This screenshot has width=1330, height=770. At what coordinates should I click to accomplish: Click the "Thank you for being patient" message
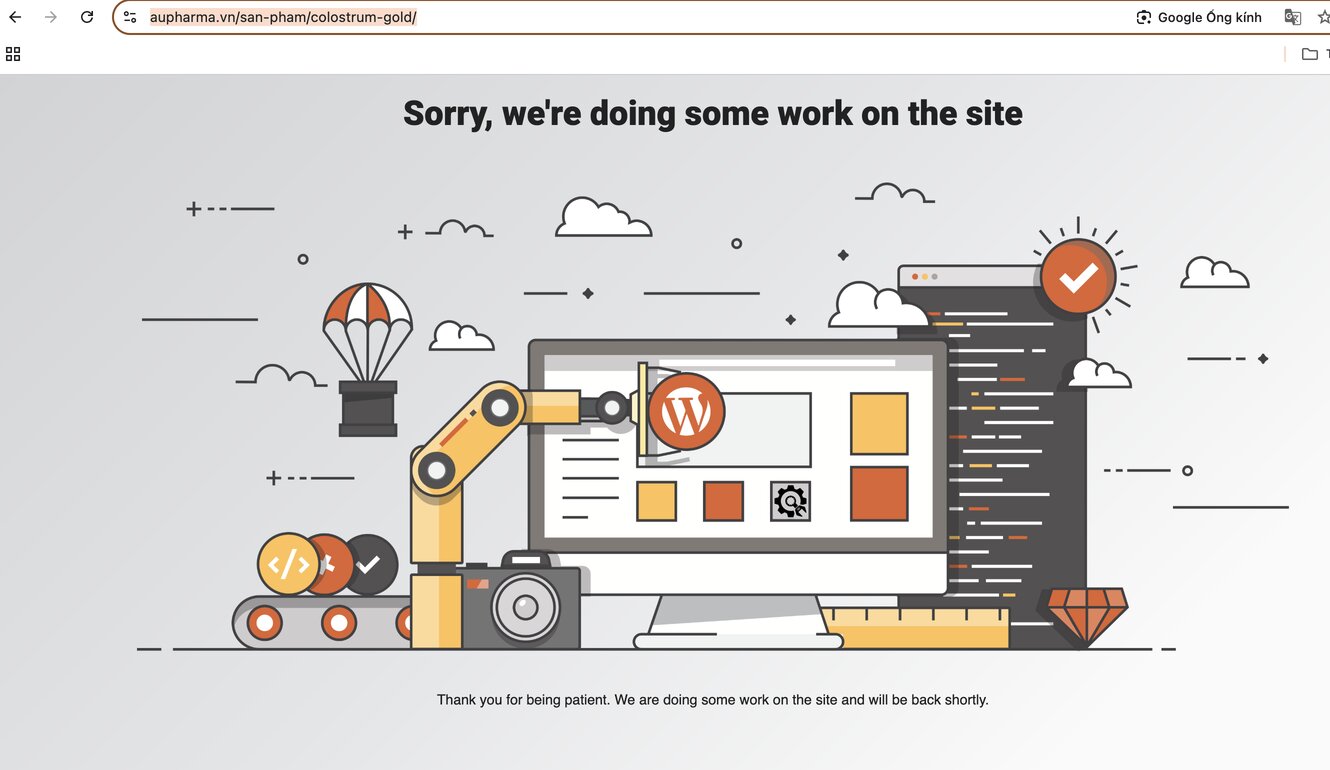[713, 700]
